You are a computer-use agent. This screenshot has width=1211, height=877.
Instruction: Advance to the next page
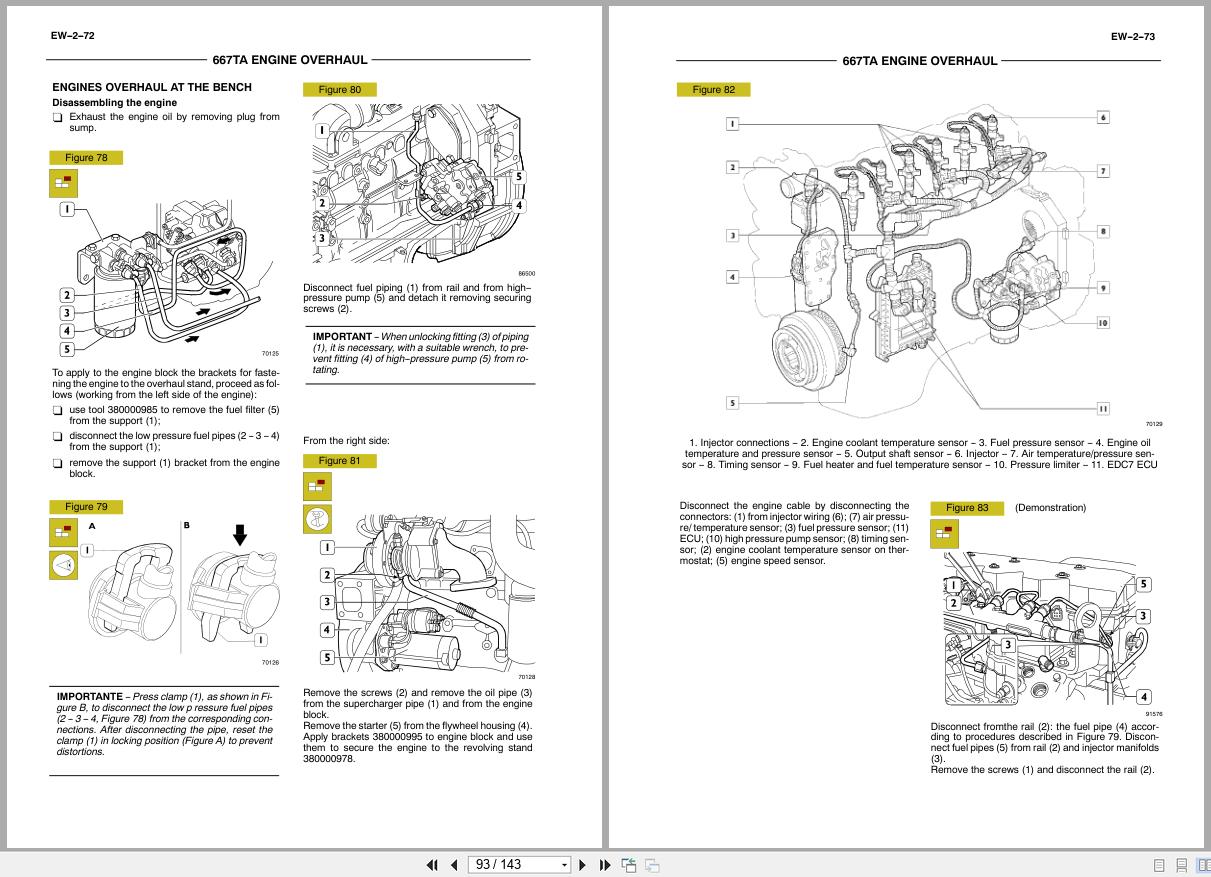pyautogui.click(x=583, y=864)
